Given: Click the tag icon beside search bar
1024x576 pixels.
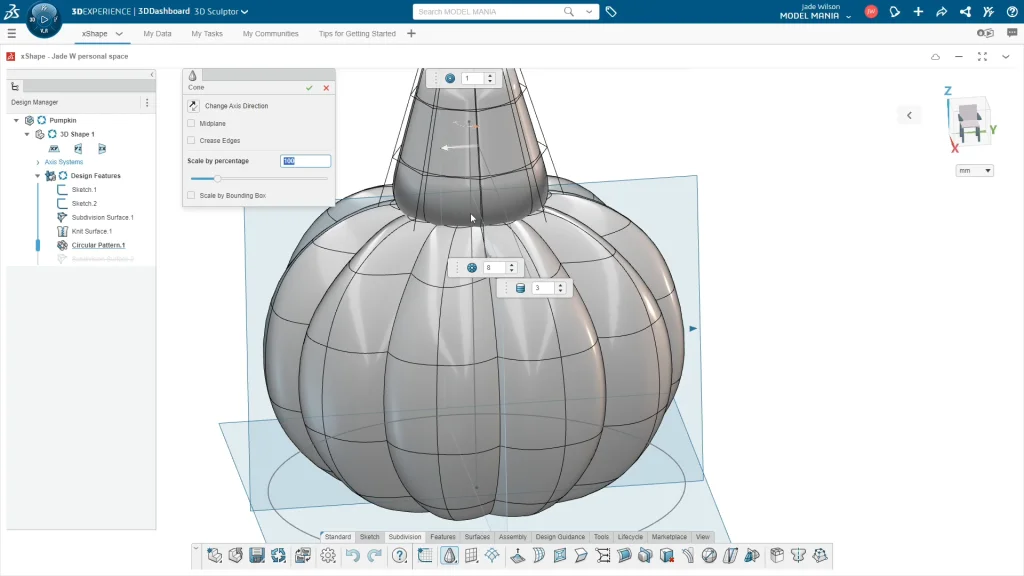Looking at the screenshot, I should 611,12.
